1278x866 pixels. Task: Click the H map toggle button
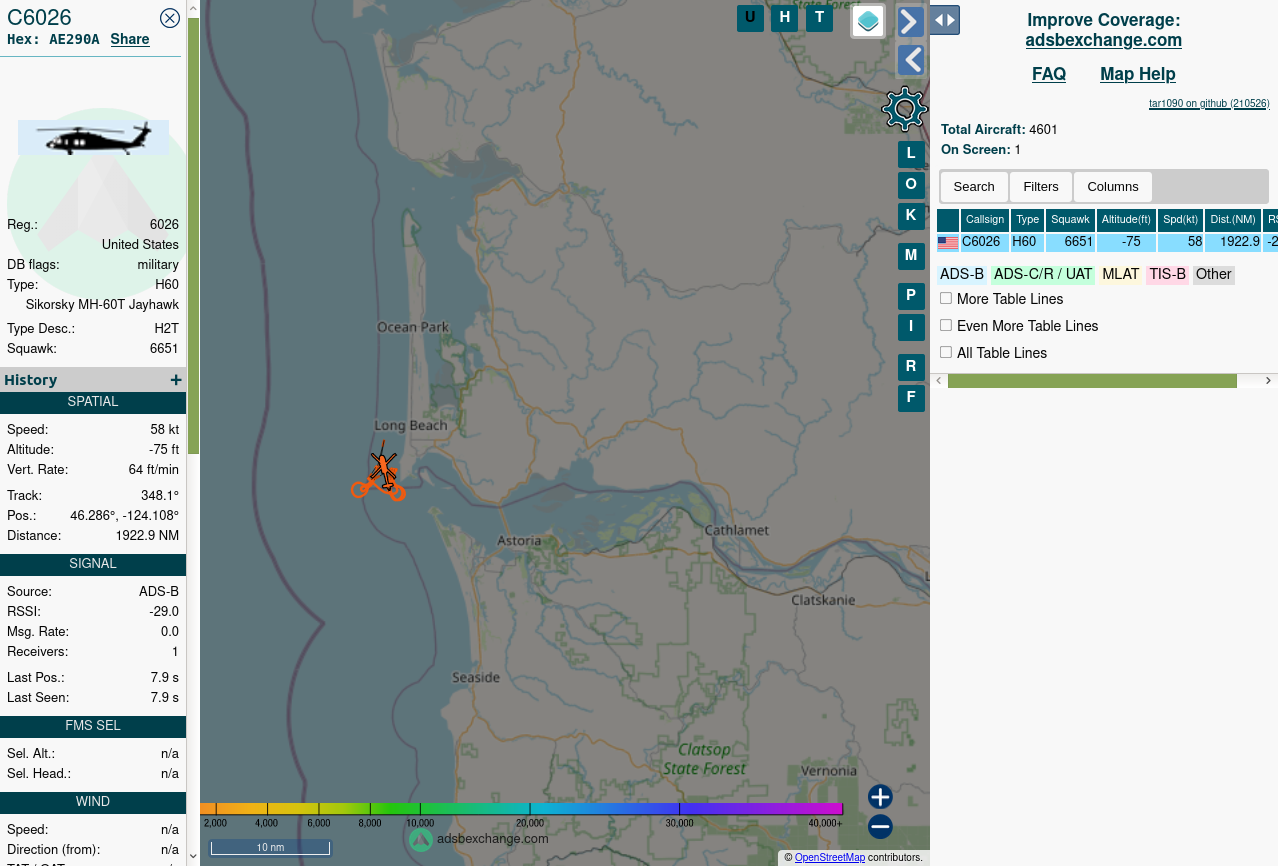pos(785,18)
